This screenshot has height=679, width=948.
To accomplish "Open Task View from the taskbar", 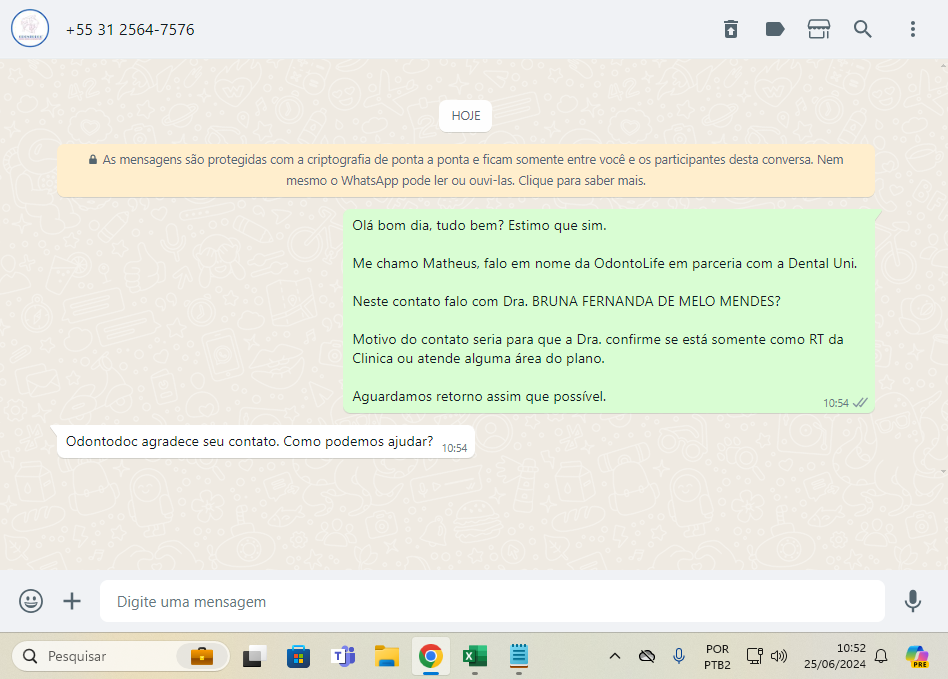I will point(255,656).
